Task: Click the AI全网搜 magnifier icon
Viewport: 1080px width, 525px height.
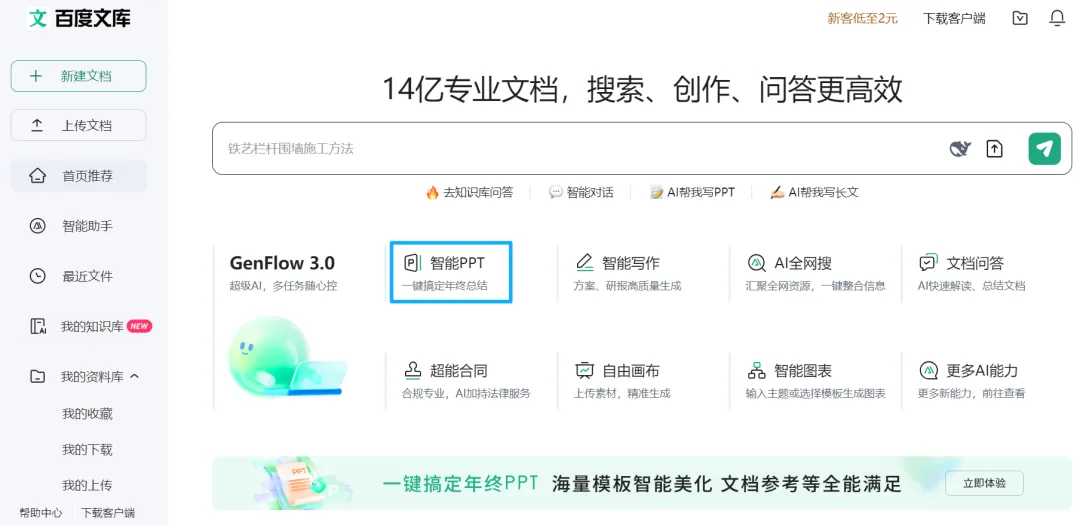Action: (x=756, y=262)
